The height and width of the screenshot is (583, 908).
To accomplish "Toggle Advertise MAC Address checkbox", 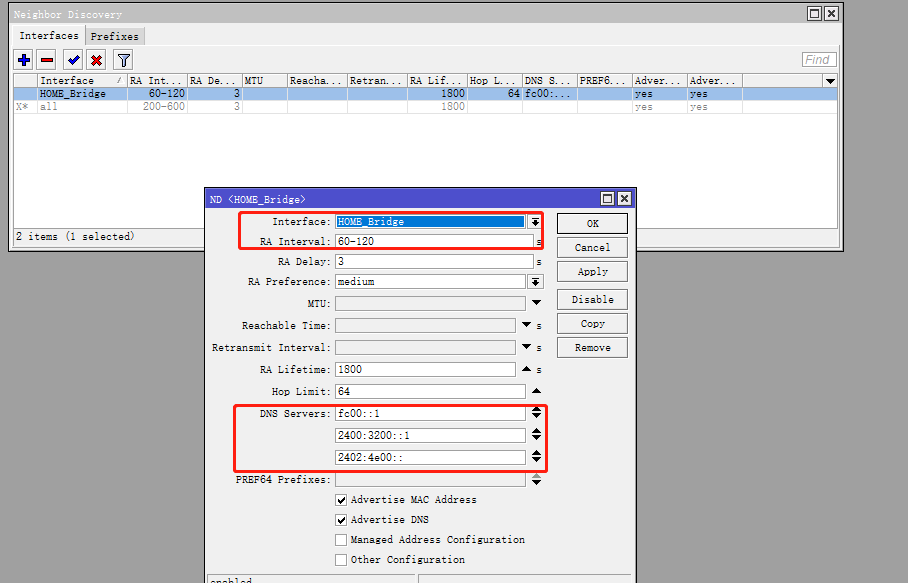I will pyautogui.click(x=341, y=500).
